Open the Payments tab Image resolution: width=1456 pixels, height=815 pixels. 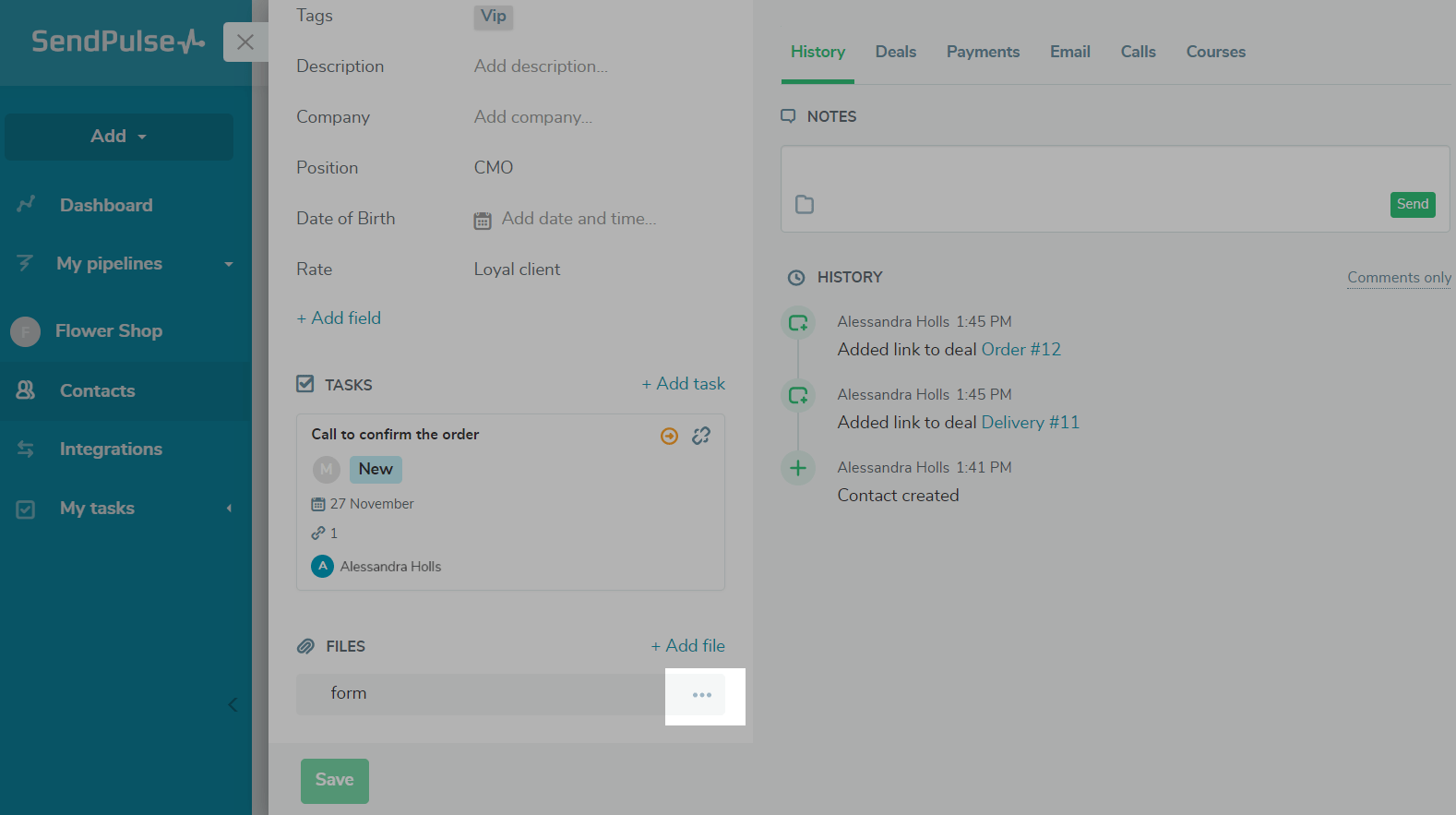(983, 53)
